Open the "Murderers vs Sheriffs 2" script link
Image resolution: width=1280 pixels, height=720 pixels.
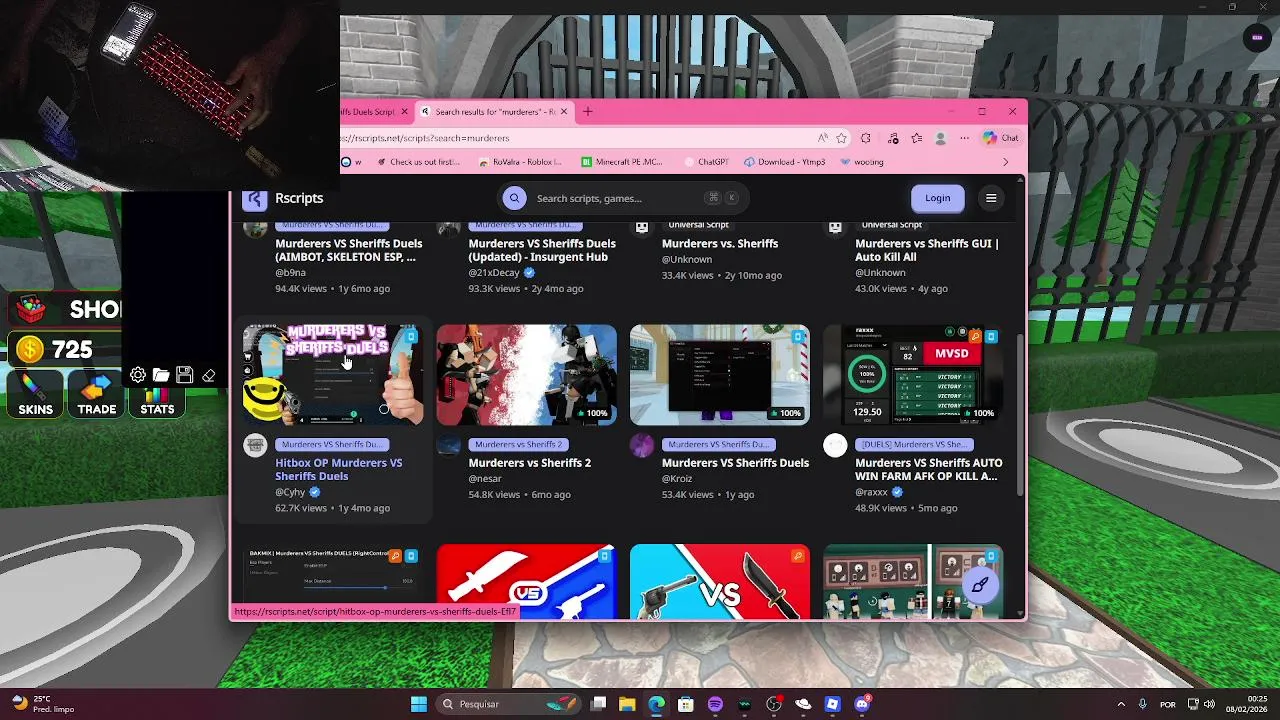pyautogui.click(x=530, y=463)
